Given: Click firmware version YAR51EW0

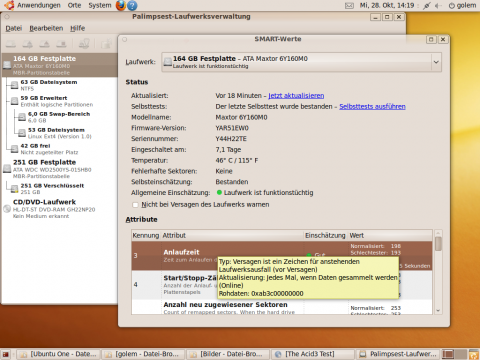Looking at the screenshot, I should pyautogui.click(x=232, y=128).
